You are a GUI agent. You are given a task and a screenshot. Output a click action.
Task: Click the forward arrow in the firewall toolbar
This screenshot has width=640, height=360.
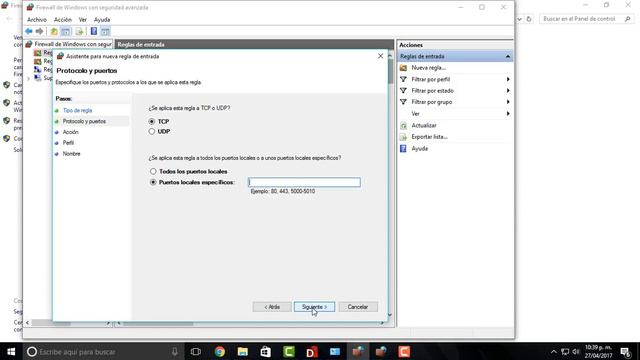(x=39, y=31)
